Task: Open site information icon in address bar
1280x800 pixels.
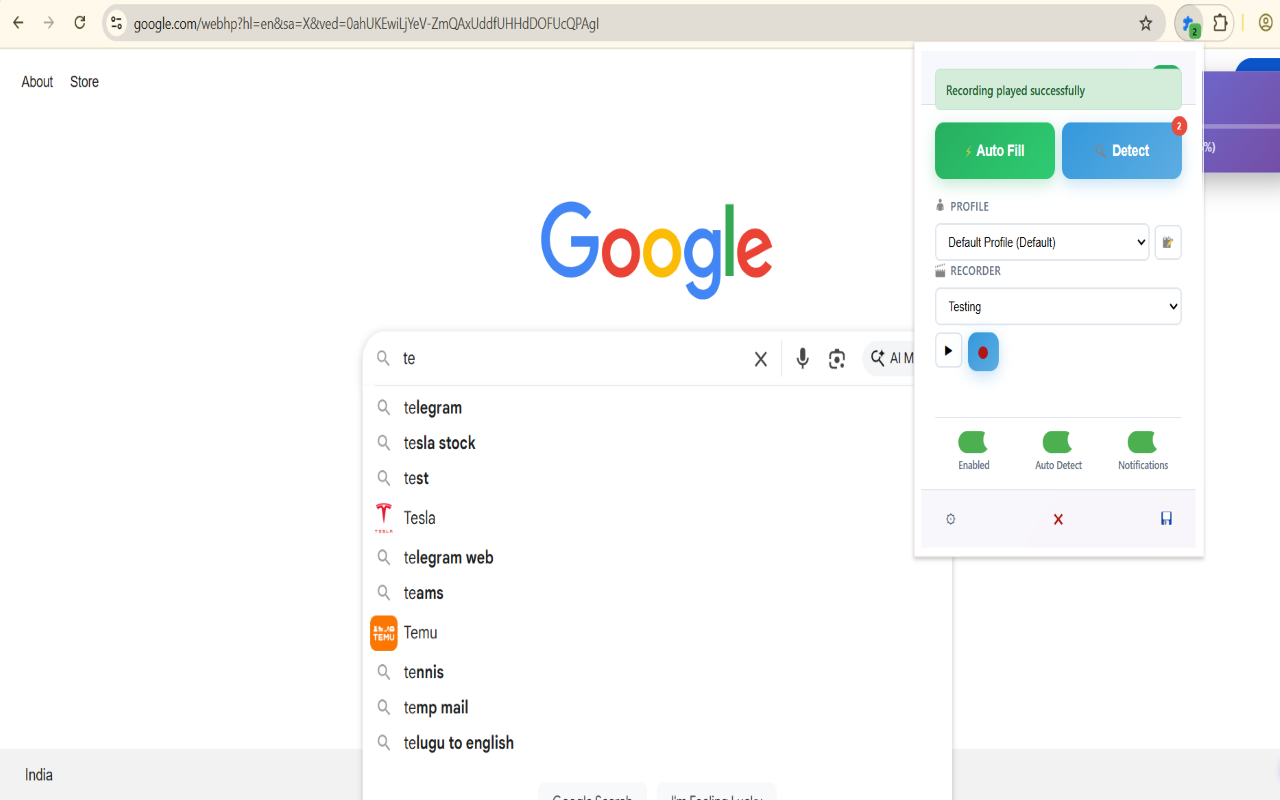Action: coord(116,23)
